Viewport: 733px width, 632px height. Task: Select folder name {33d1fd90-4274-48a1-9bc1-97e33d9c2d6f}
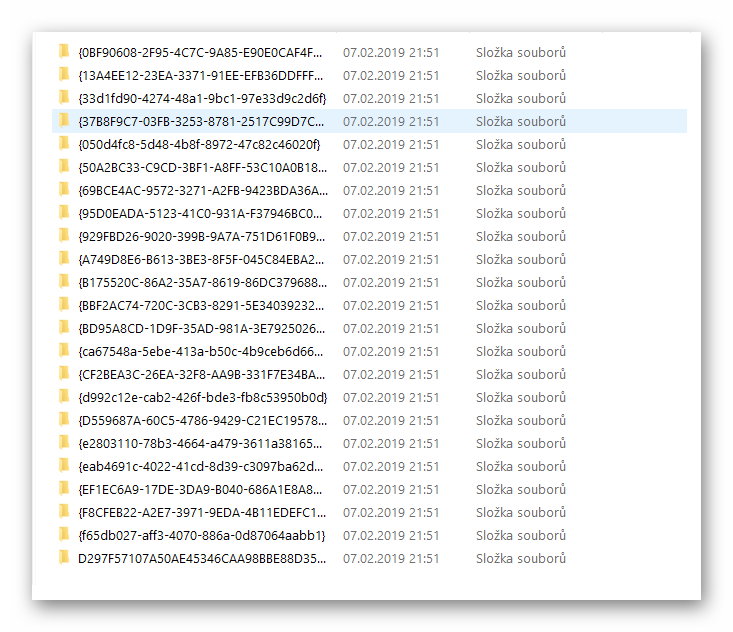[202, 99]
